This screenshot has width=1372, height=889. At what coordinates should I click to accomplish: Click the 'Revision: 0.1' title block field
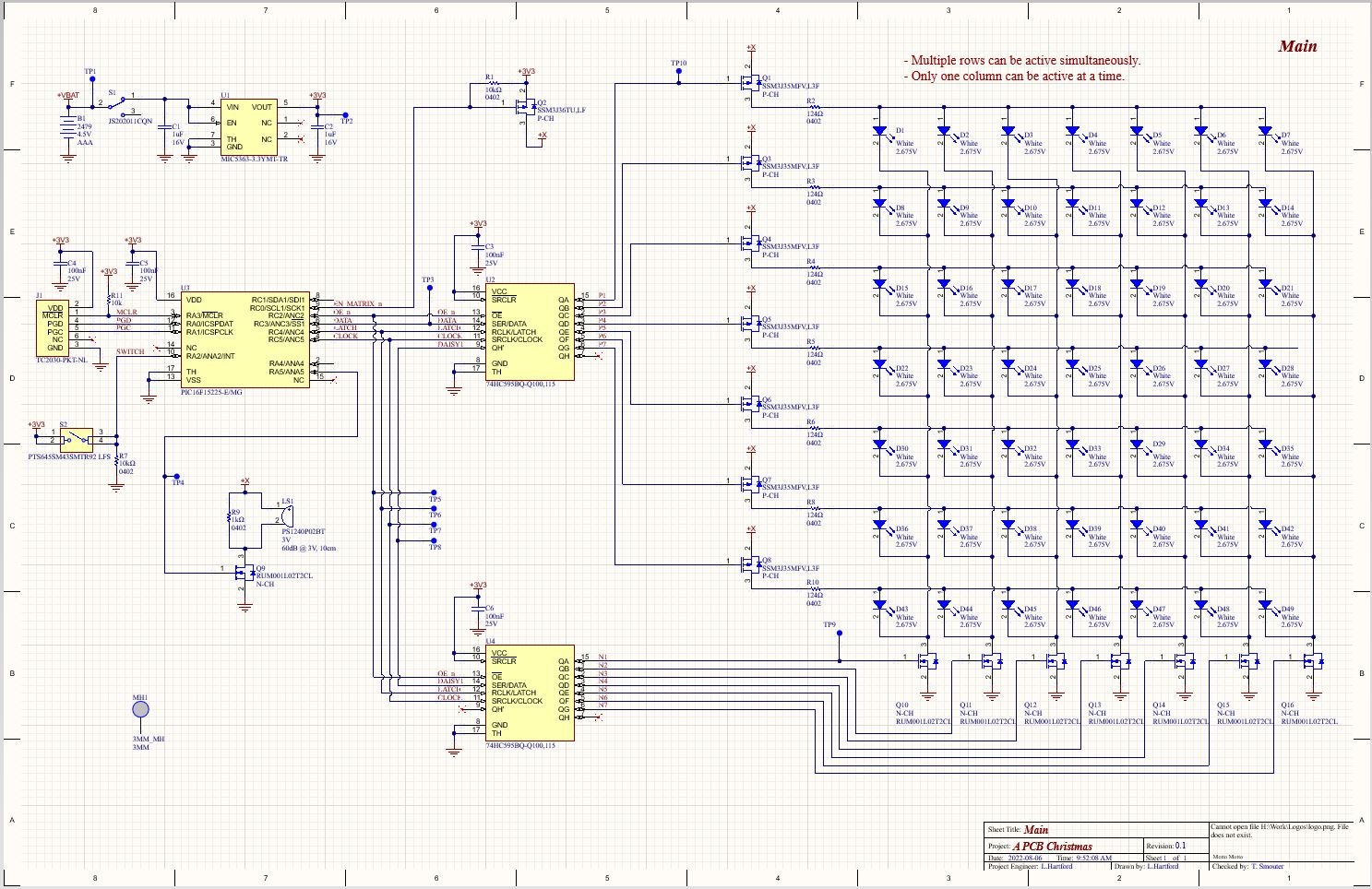(x=1166, y=846)
